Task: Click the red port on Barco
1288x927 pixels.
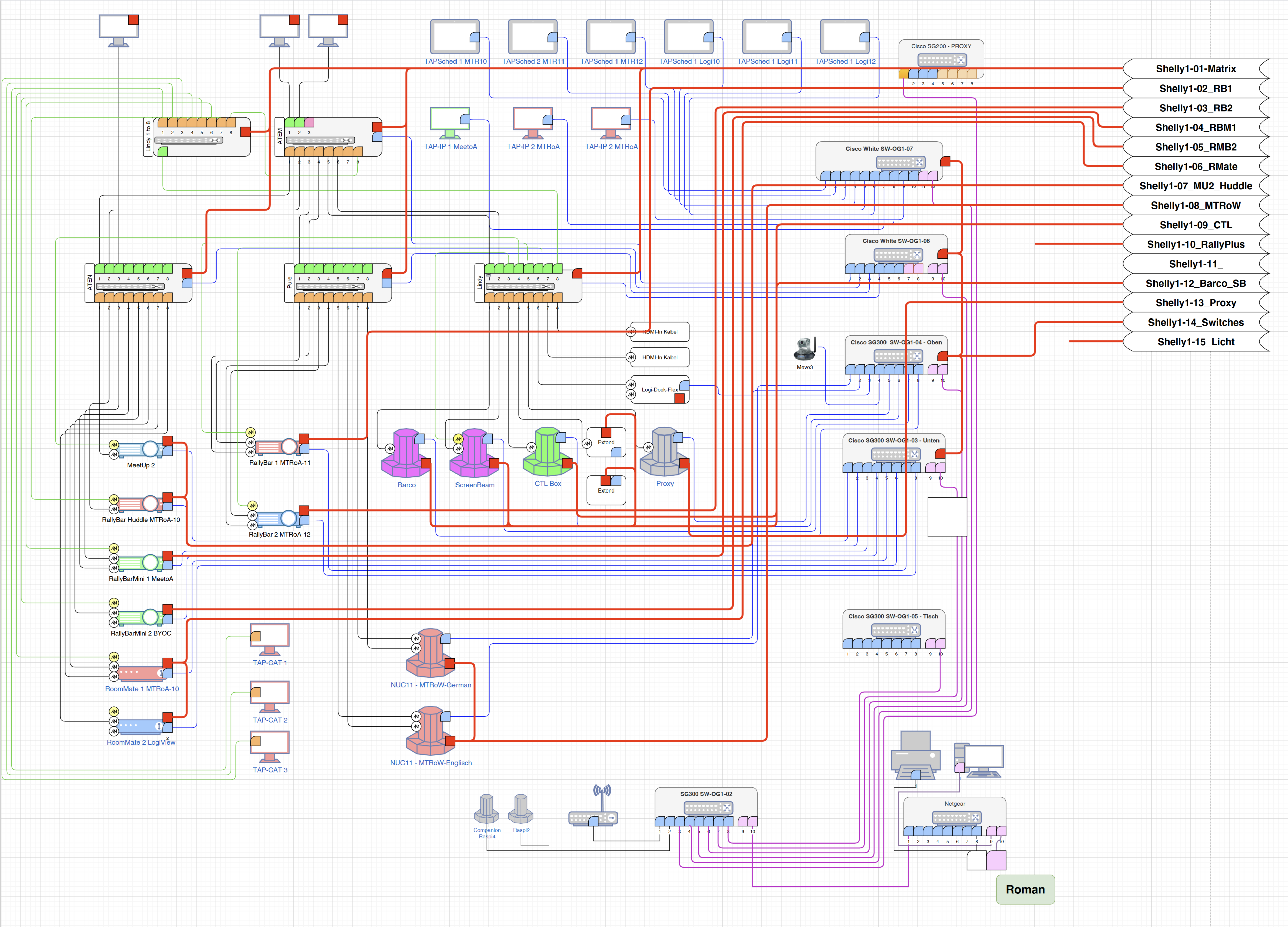Action: pos(425,463)
